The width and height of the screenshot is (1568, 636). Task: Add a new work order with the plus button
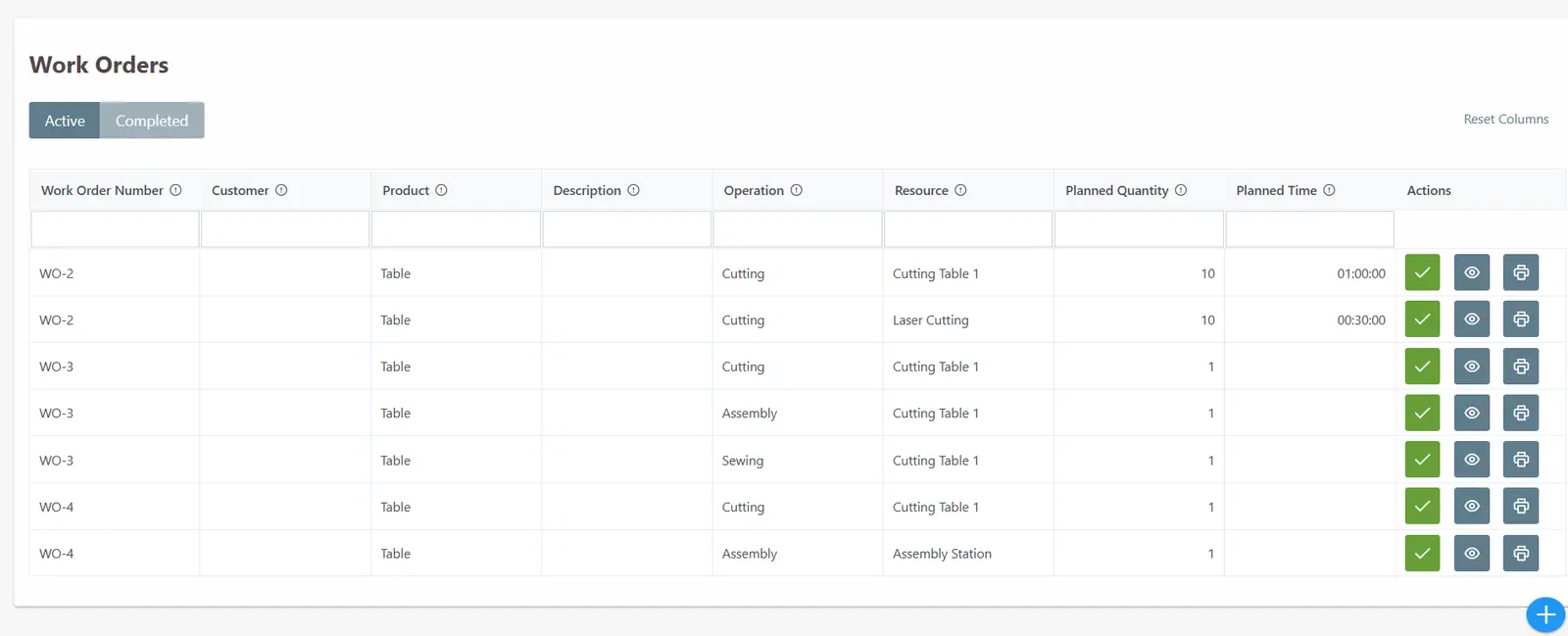[1545, 615]
